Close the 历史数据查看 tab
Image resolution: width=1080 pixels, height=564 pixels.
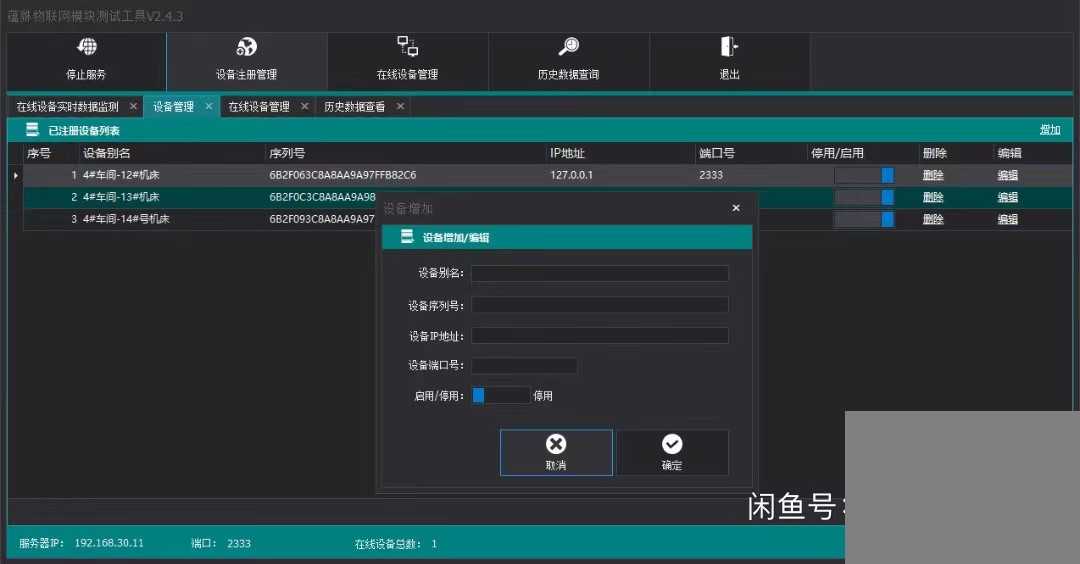click(x=400, y=106)
